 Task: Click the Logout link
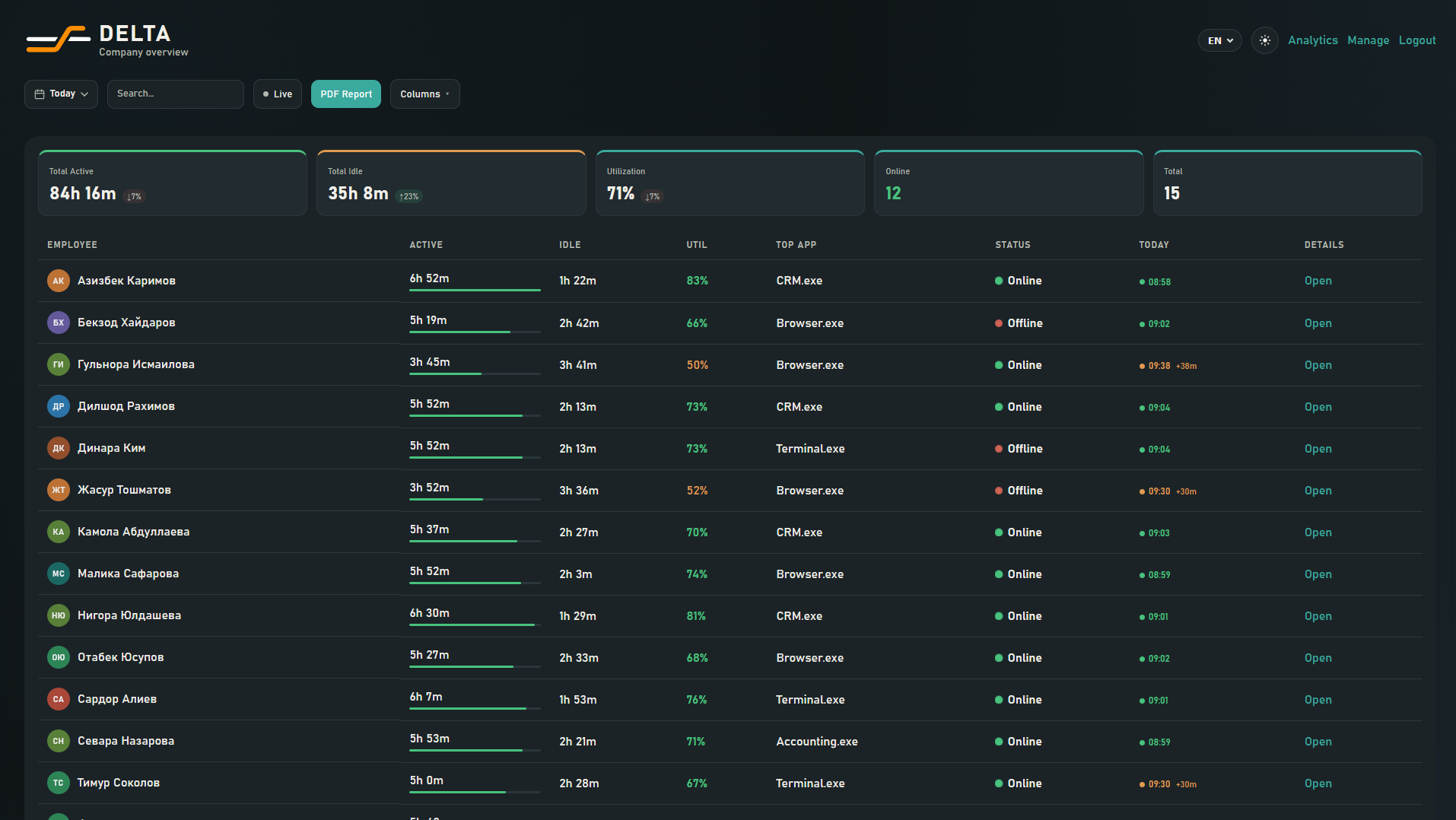1417,40
